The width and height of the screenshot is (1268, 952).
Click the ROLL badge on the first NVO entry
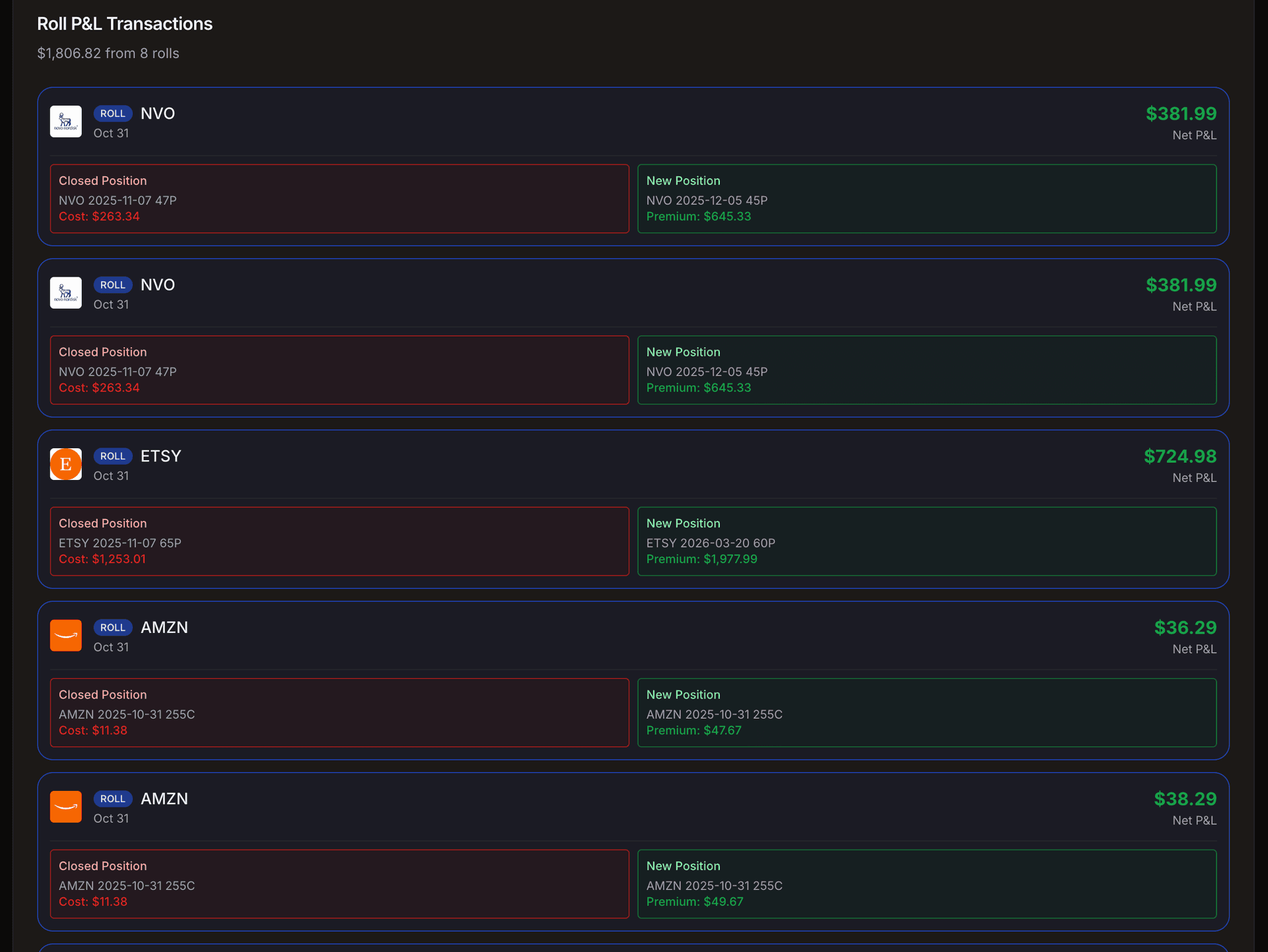coord(113,114)
